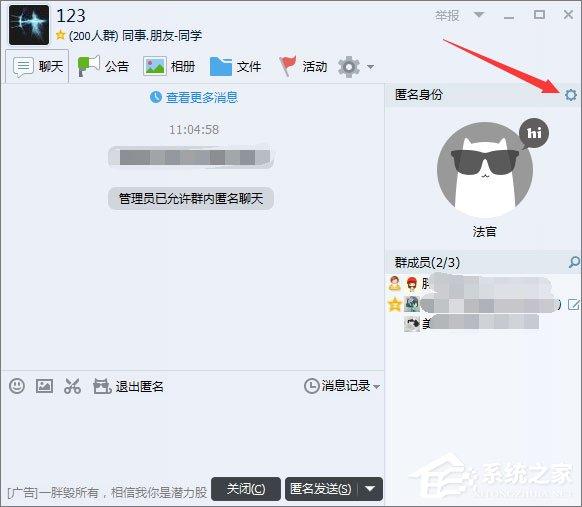Click 查看更多消息 link
Screen dimensions: 582x507
(x=202, y=98)
